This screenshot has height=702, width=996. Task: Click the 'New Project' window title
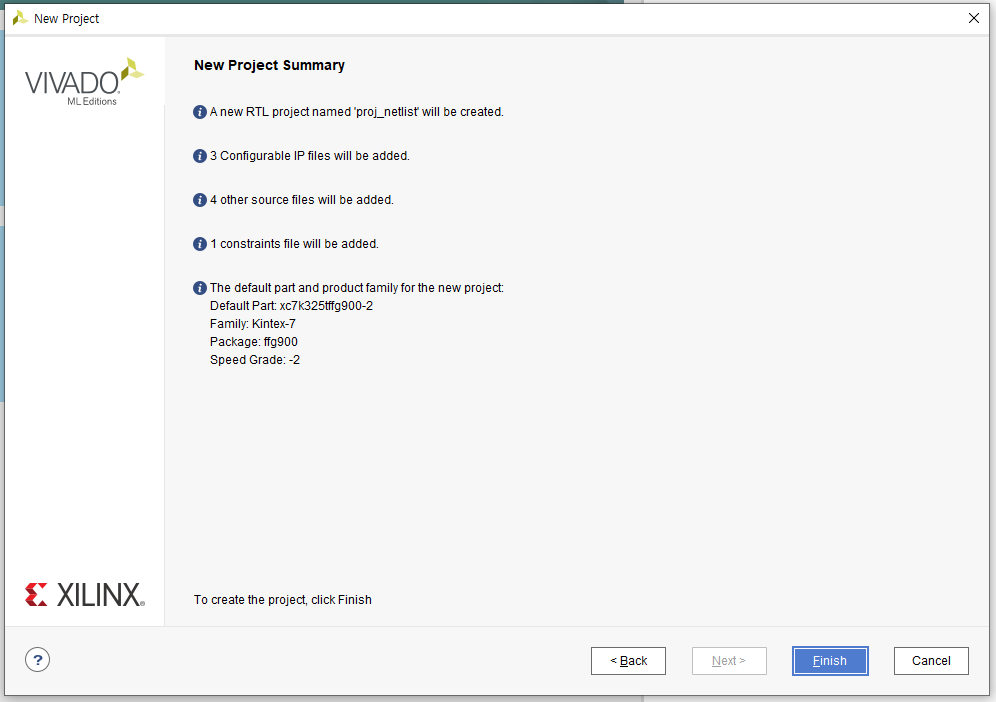click(x=67, y=18)
